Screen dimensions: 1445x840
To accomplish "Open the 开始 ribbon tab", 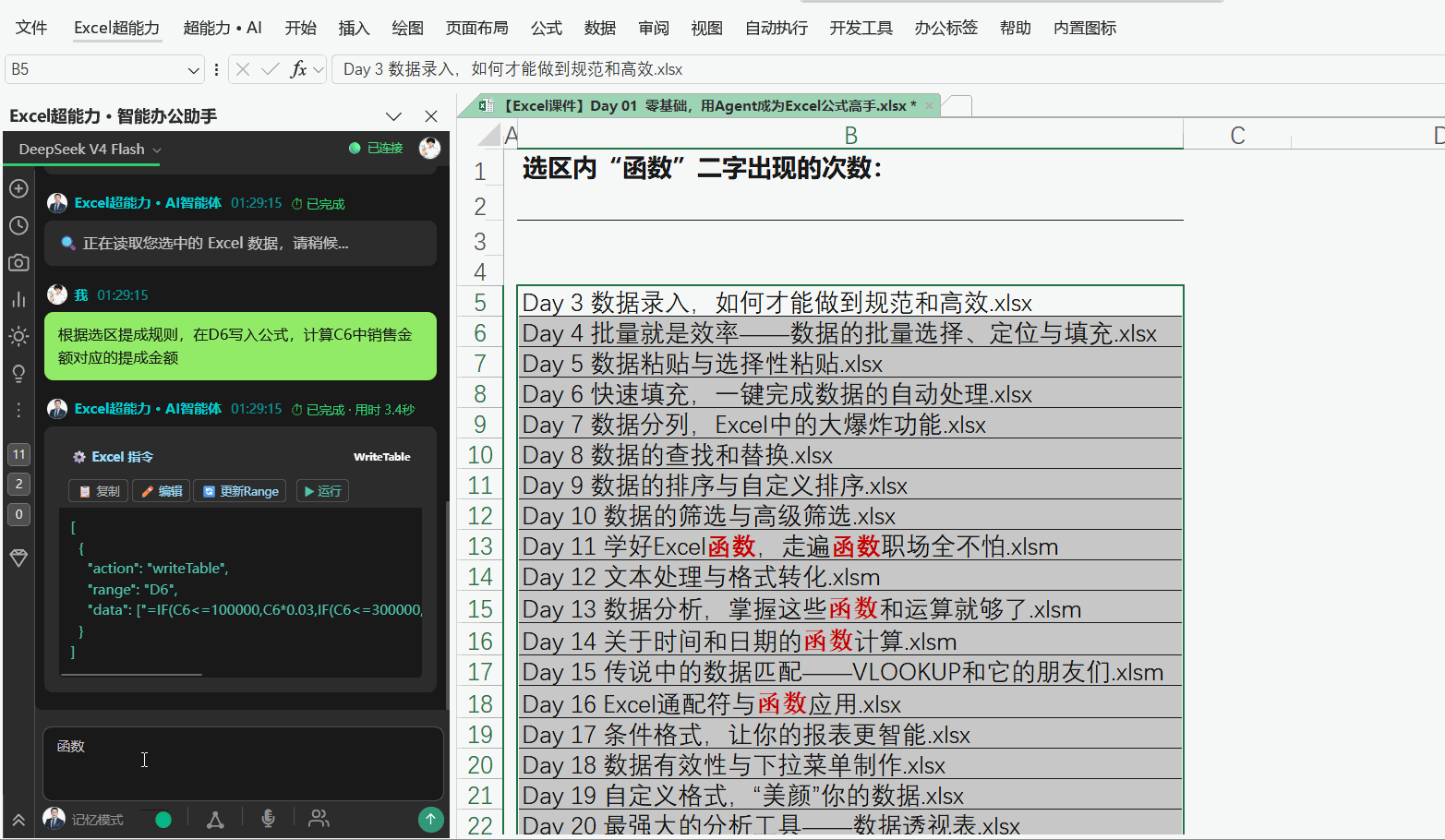I will [x=301, y=28].
